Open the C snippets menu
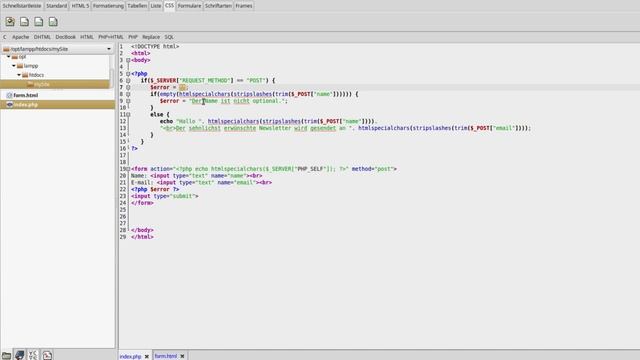 pyautogui.click(x=4, y=37)
